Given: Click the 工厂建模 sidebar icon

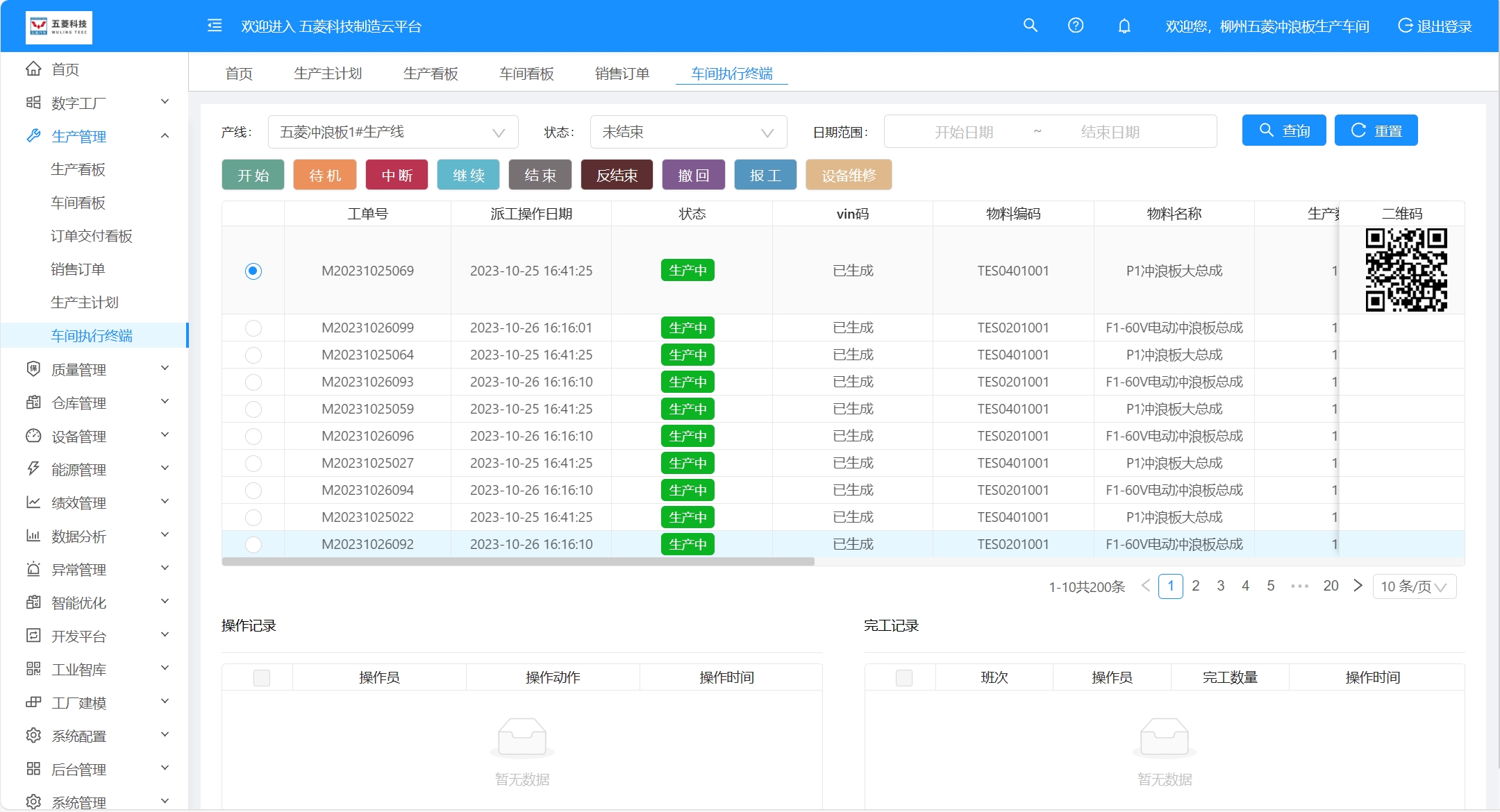Looking at the screenshot, I should pos(33,702).
